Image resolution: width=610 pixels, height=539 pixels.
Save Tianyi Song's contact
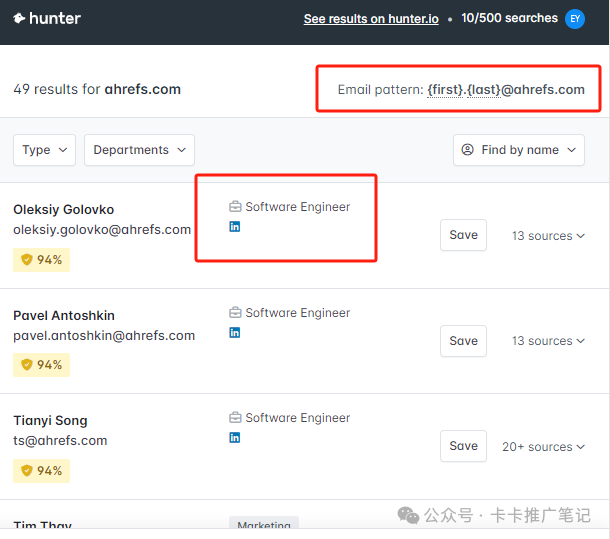(463, 446)
